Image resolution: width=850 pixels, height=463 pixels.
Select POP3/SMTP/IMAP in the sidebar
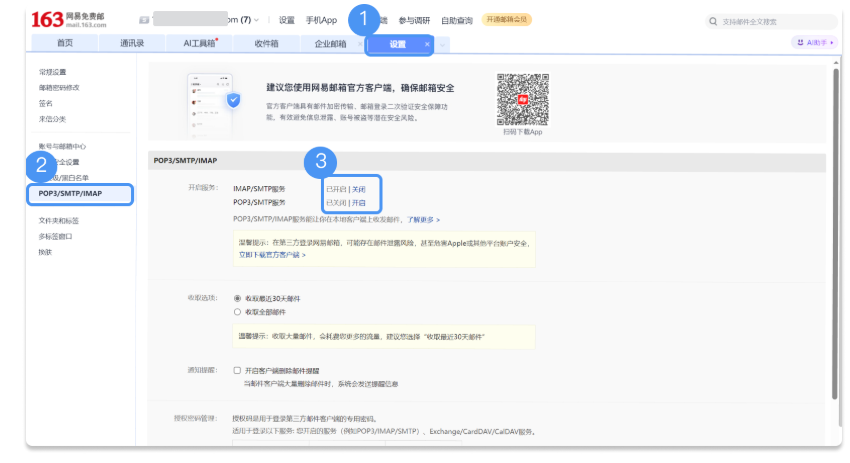click(x=80, y=194)
